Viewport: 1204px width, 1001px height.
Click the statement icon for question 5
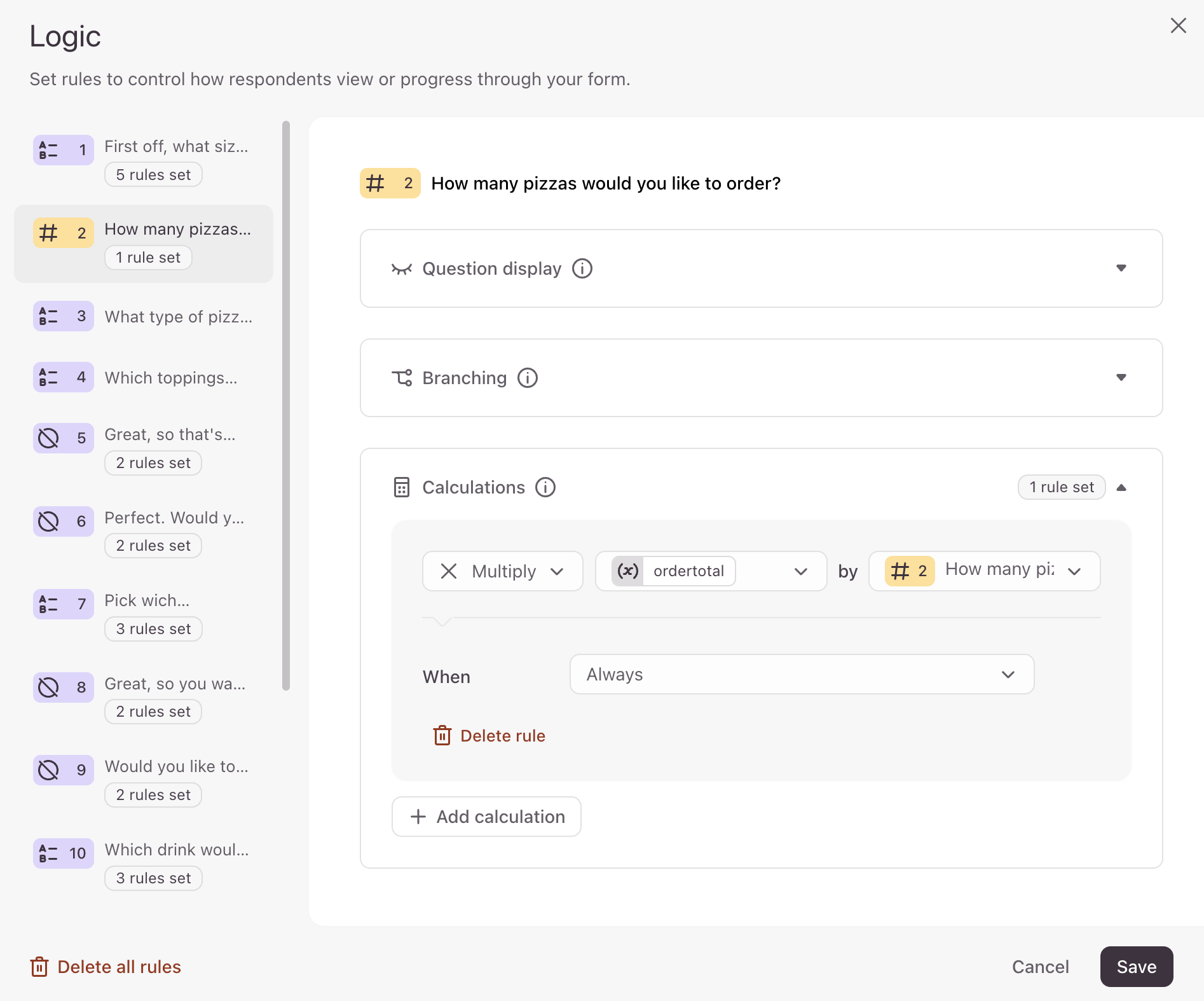(49, 438)
